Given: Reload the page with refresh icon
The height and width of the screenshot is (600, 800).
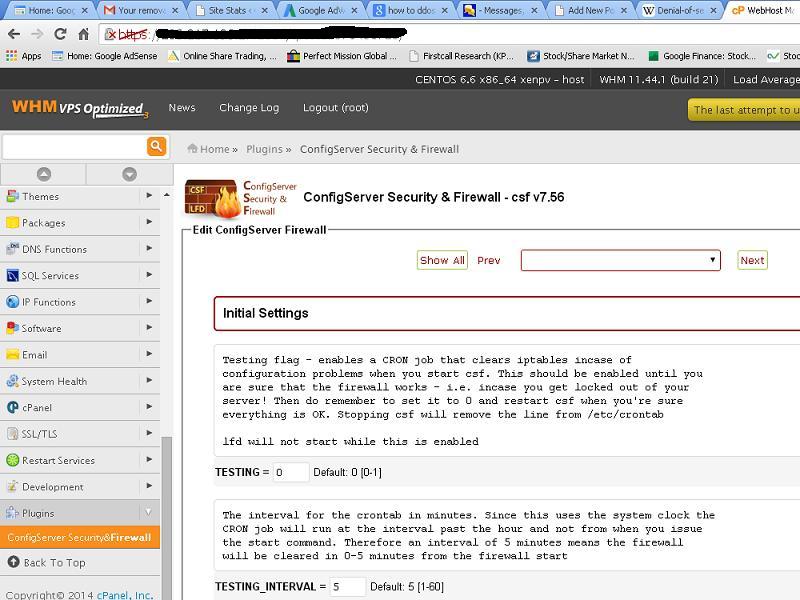Looking at the screenshot, I should click(x=60, y=34).
